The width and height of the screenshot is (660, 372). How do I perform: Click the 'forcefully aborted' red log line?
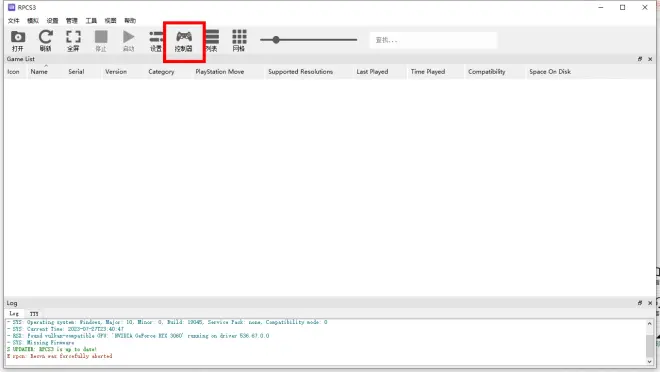click(59, 356)
